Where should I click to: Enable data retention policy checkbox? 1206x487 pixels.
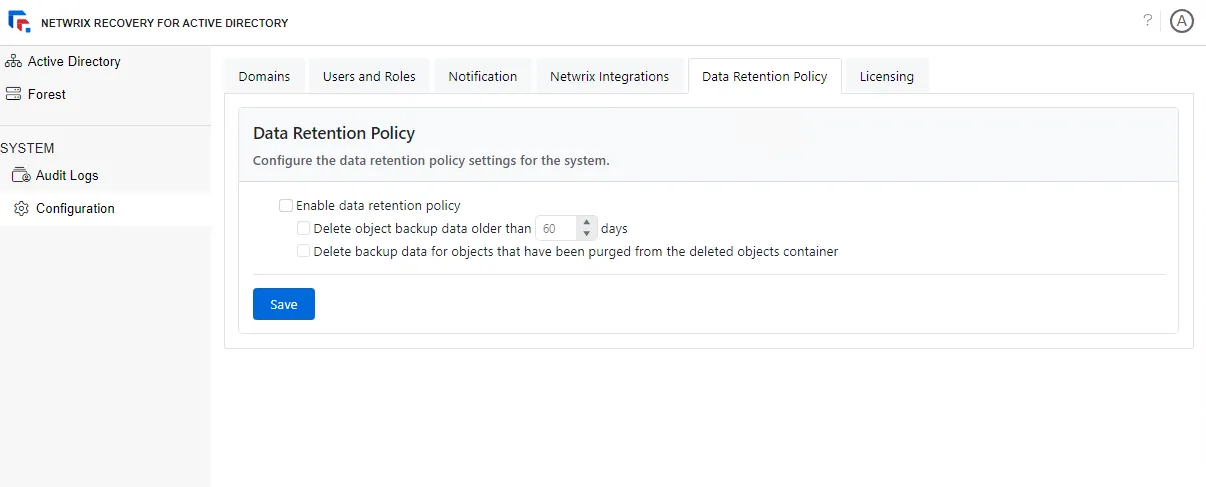click(286, 206)
